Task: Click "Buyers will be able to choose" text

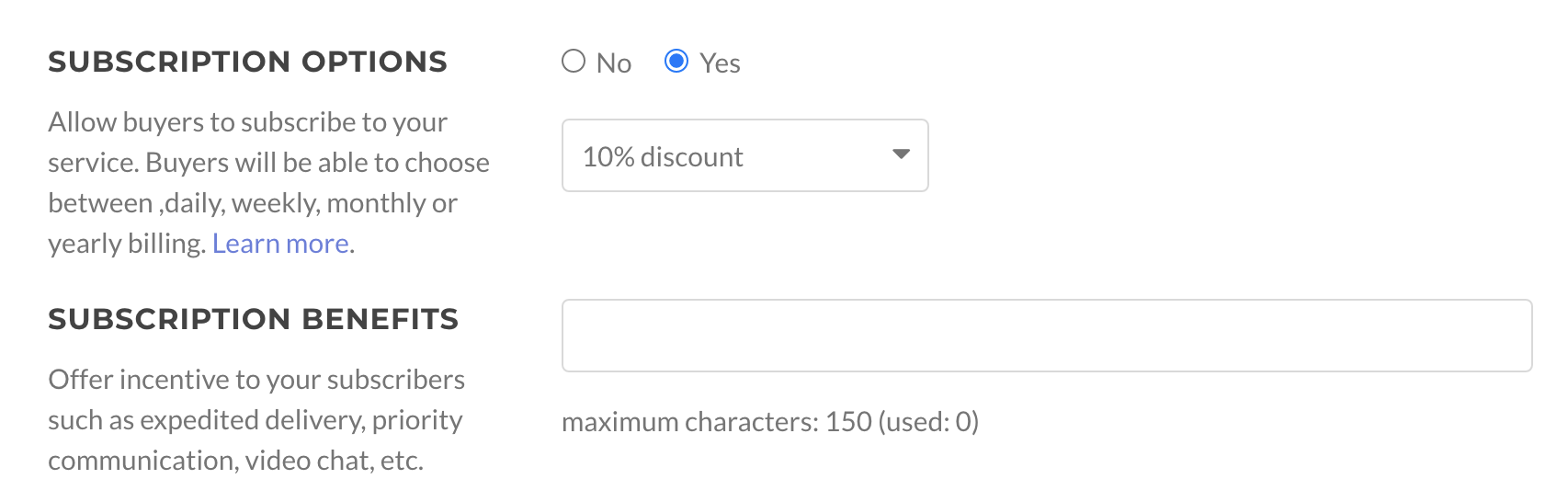Action: 317,163
